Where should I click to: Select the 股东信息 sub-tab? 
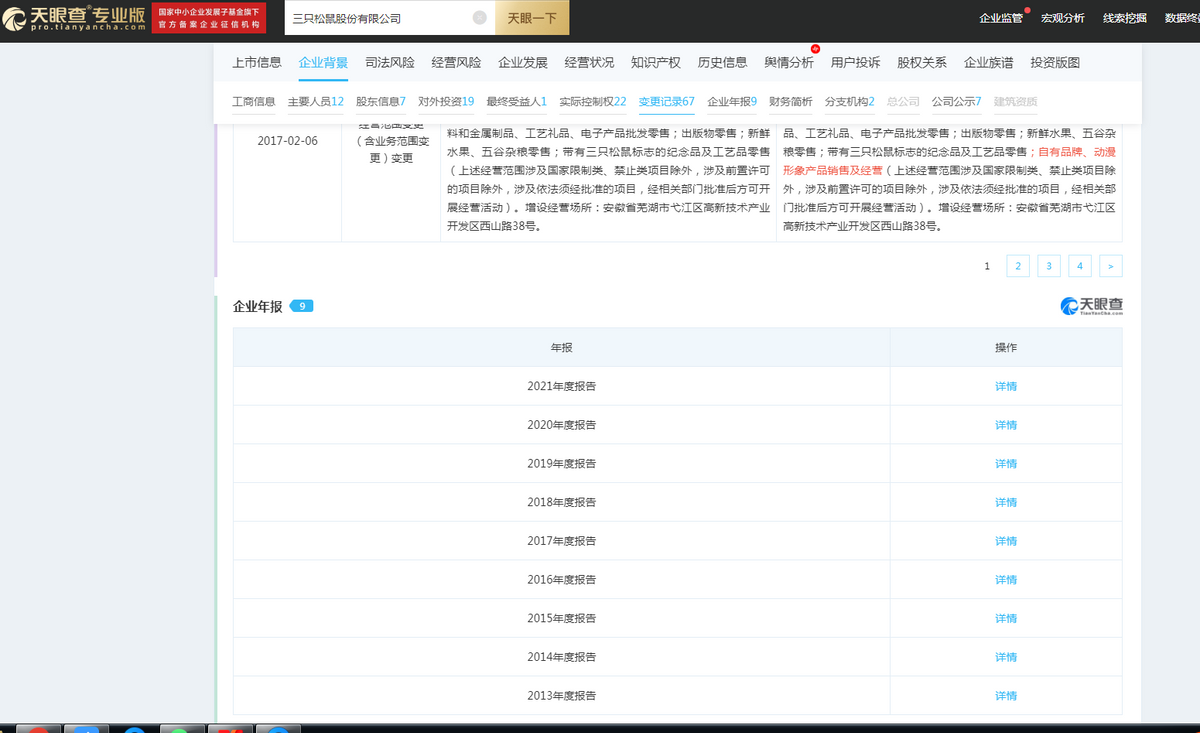point(381,102)
